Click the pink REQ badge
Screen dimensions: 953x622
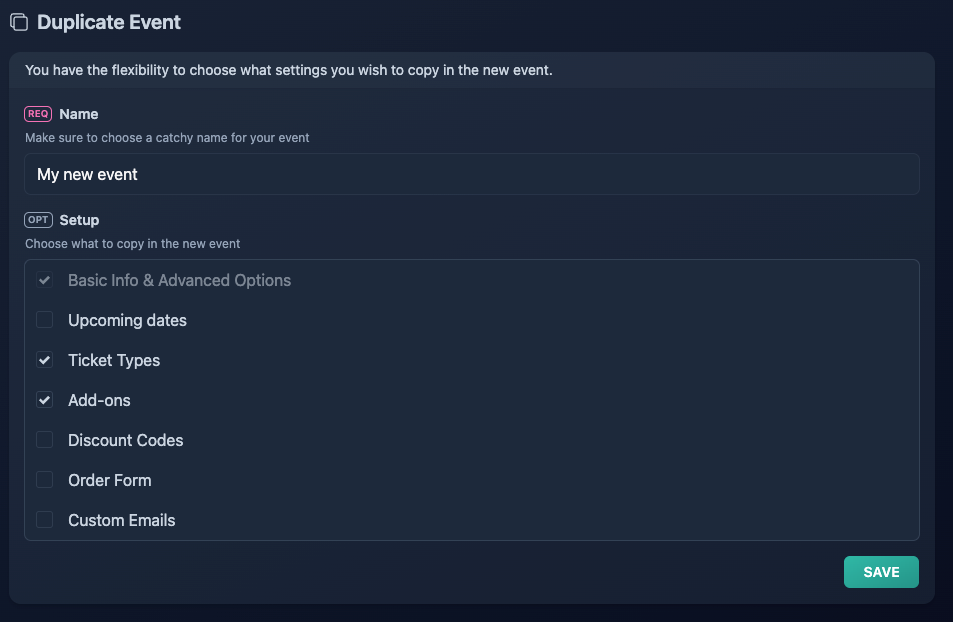pos(38,114)
